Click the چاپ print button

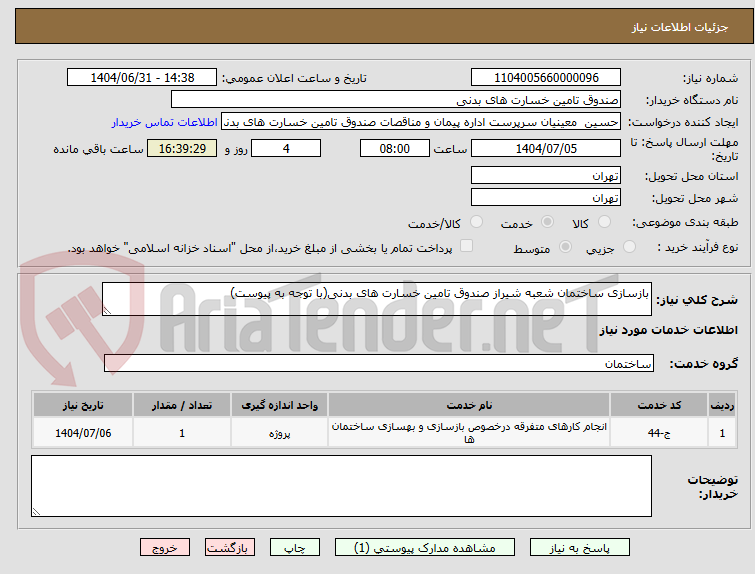(x=295, y=548)
